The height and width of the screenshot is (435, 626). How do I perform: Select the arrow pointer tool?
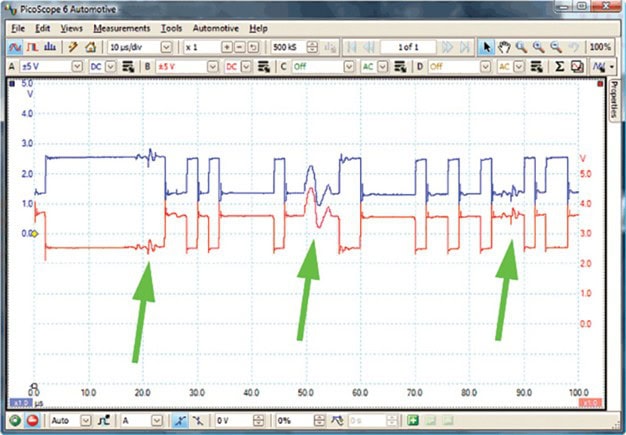487,47
